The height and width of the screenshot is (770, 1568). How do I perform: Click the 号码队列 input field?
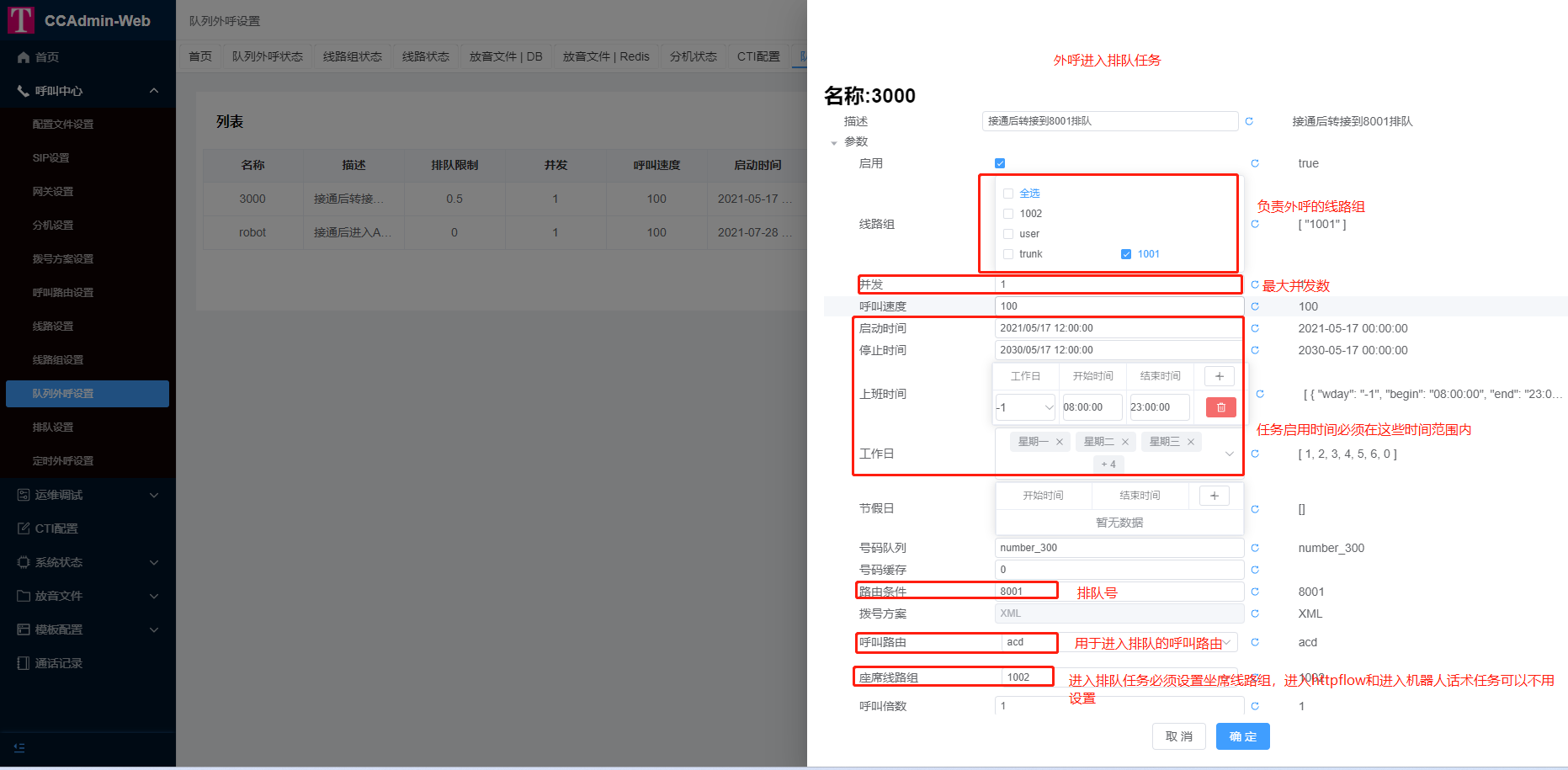point(1118,548)
